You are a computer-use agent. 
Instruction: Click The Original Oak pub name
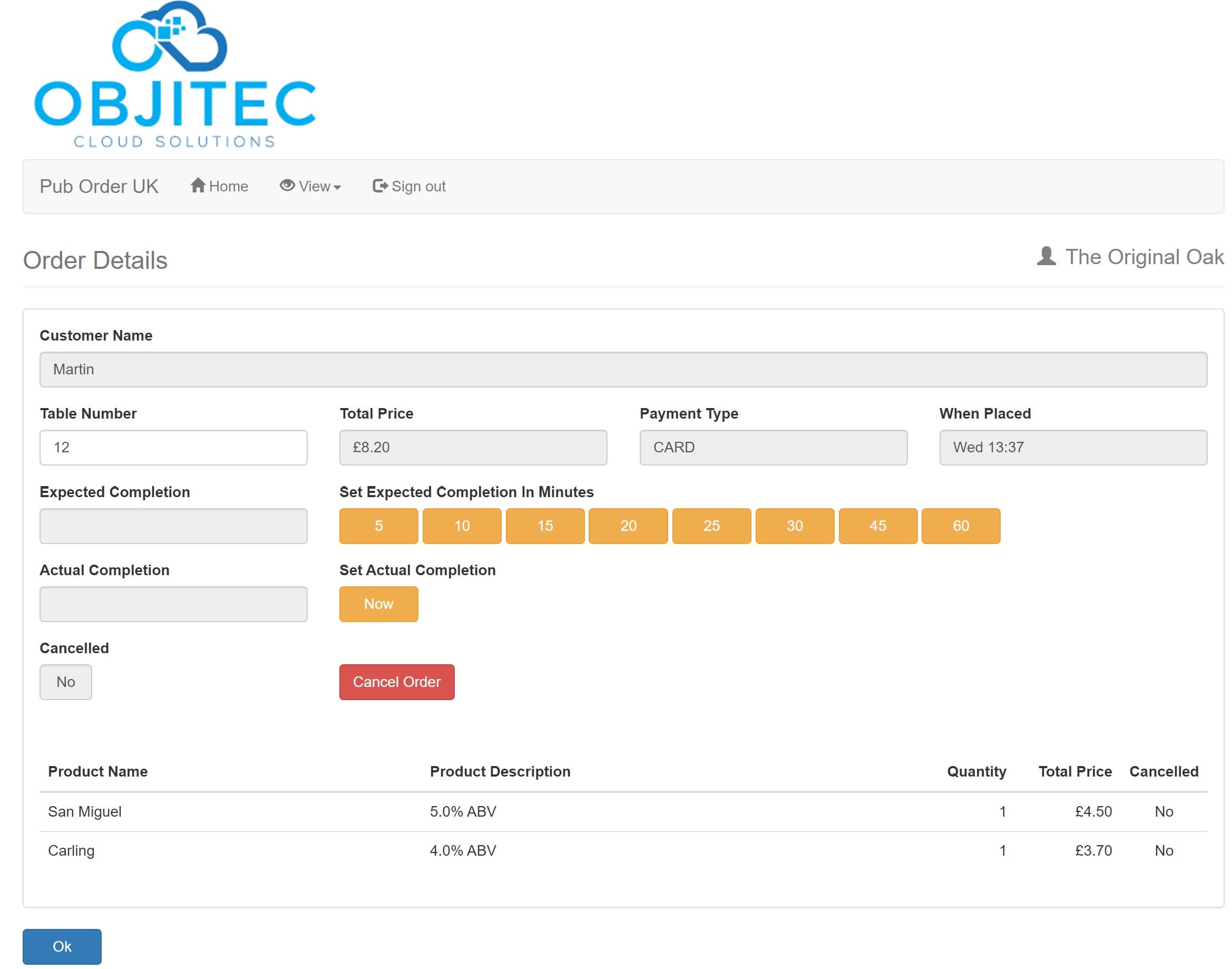click(1145, 258)
